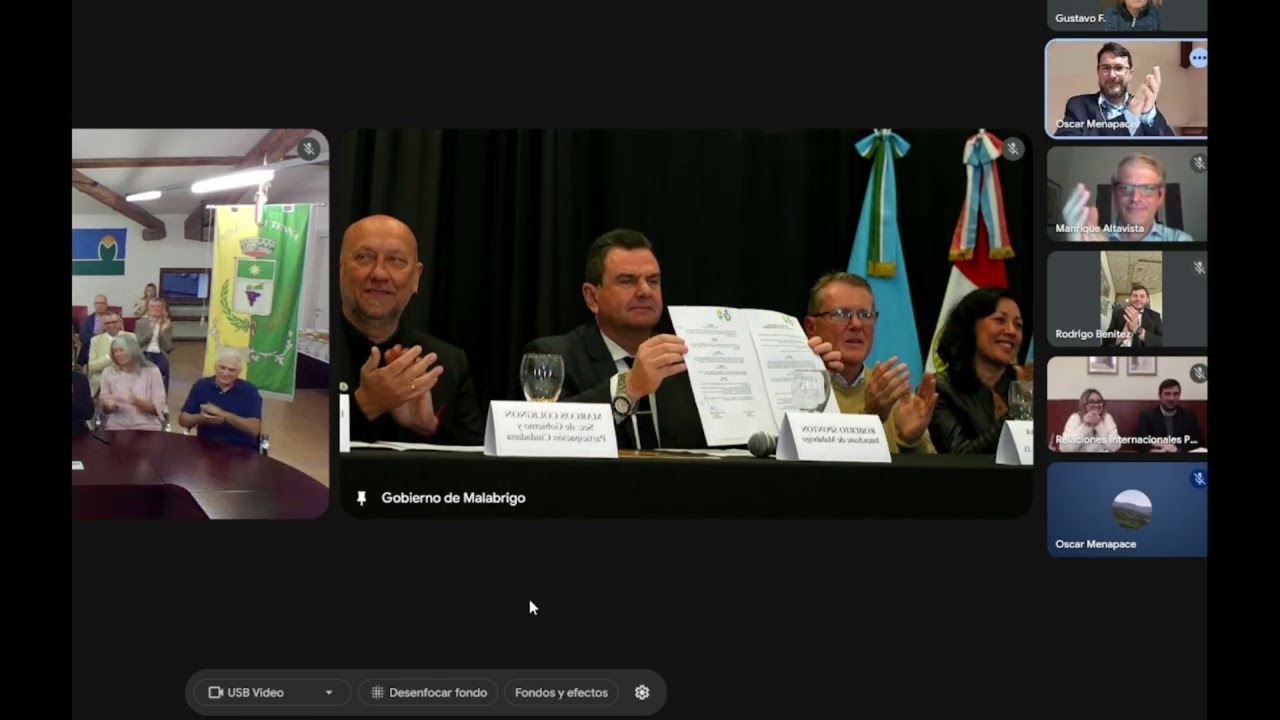The height and width of the screenshot is (720, 1280).
Task: Click the muted mic icon on left meeting-room tile
Action: 308,149
